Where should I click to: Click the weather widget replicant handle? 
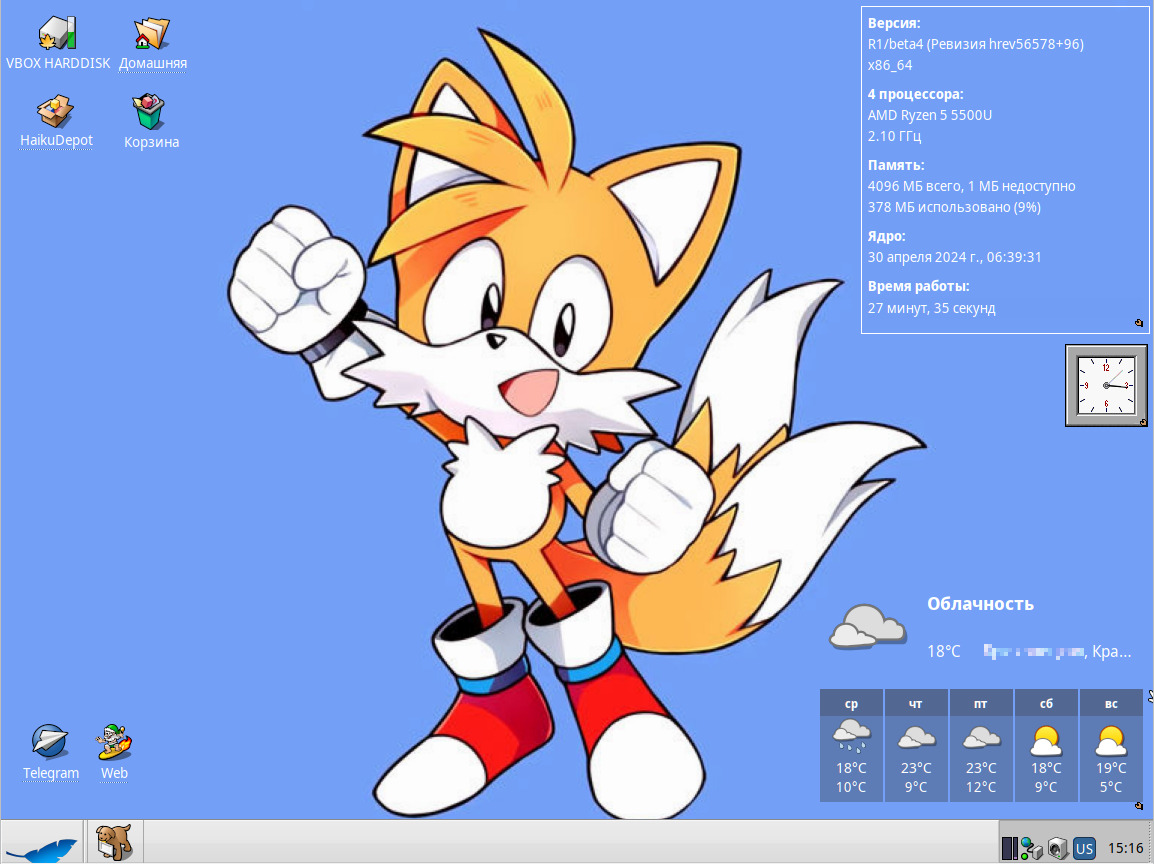[1139, 805]
